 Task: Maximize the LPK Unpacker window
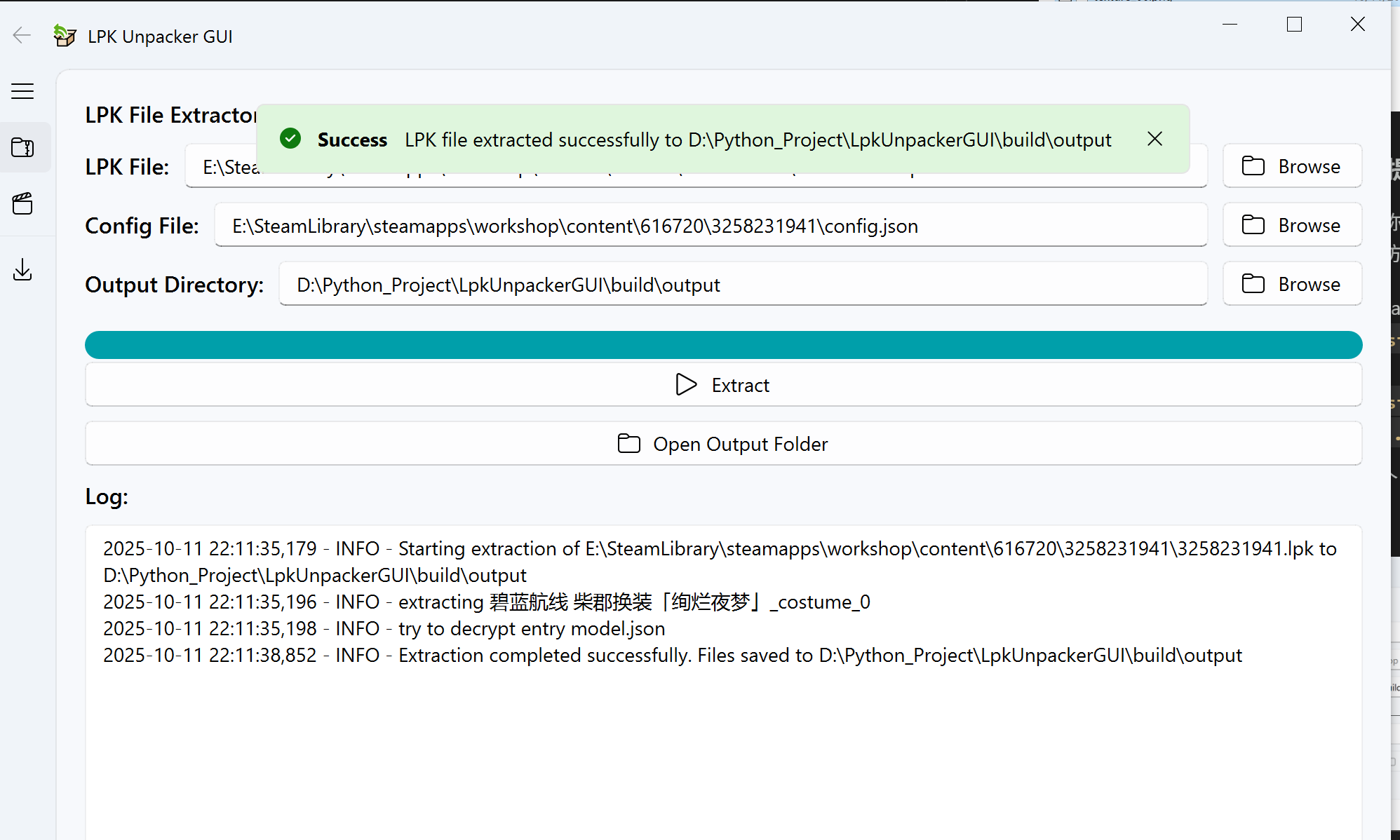pos(1294,25)
